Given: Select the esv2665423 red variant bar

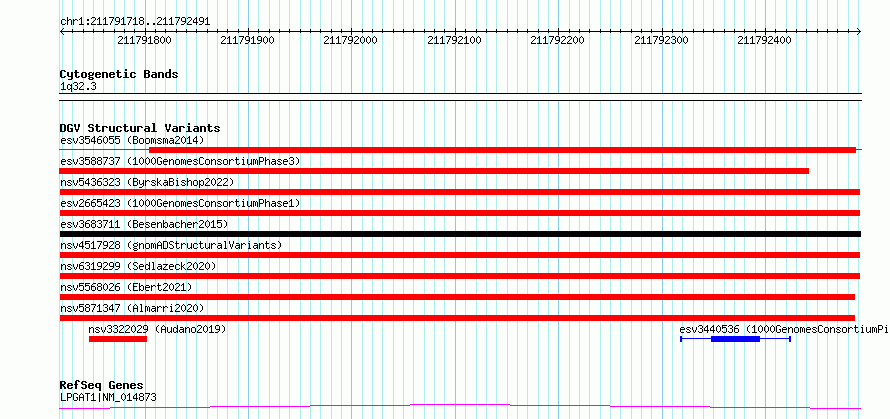Looking at the screenshot, I should click(x=460, y=213).
